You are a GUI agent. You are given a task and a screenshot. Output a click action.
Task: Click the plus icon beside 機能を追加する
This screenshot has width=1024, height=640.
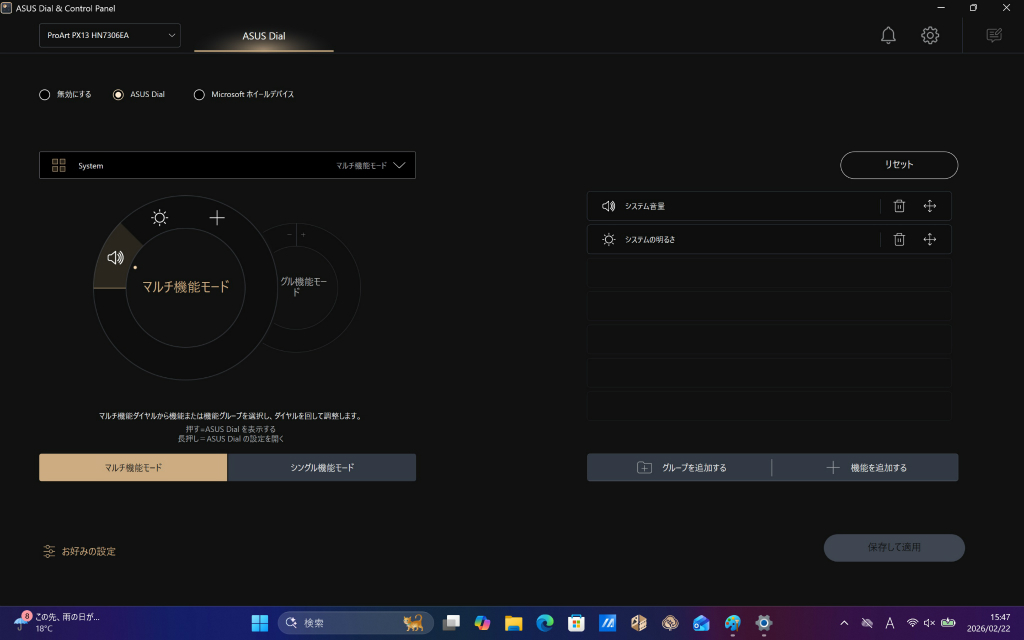833,468
